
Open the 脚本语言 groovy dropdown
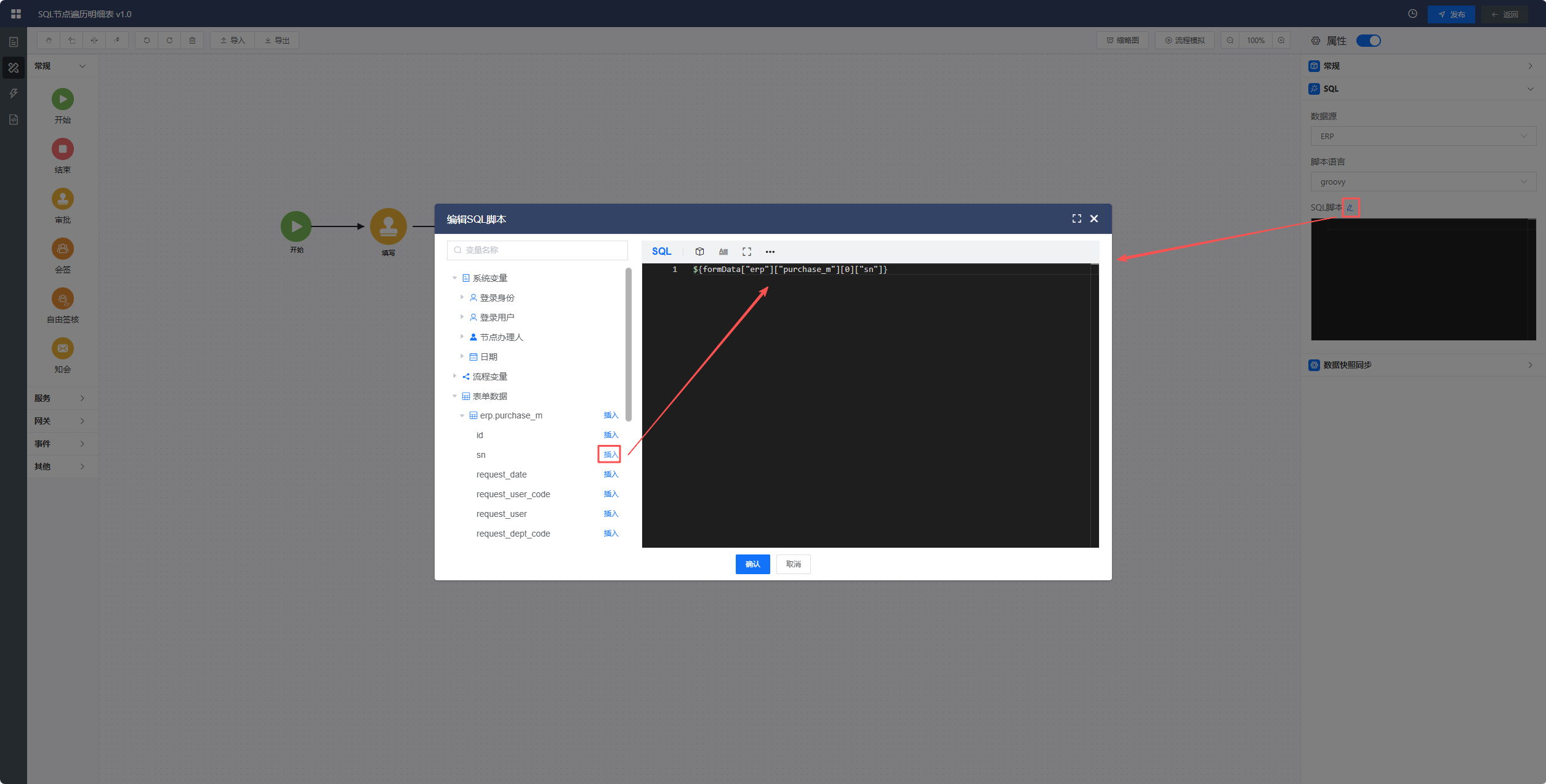[1423, 182]
